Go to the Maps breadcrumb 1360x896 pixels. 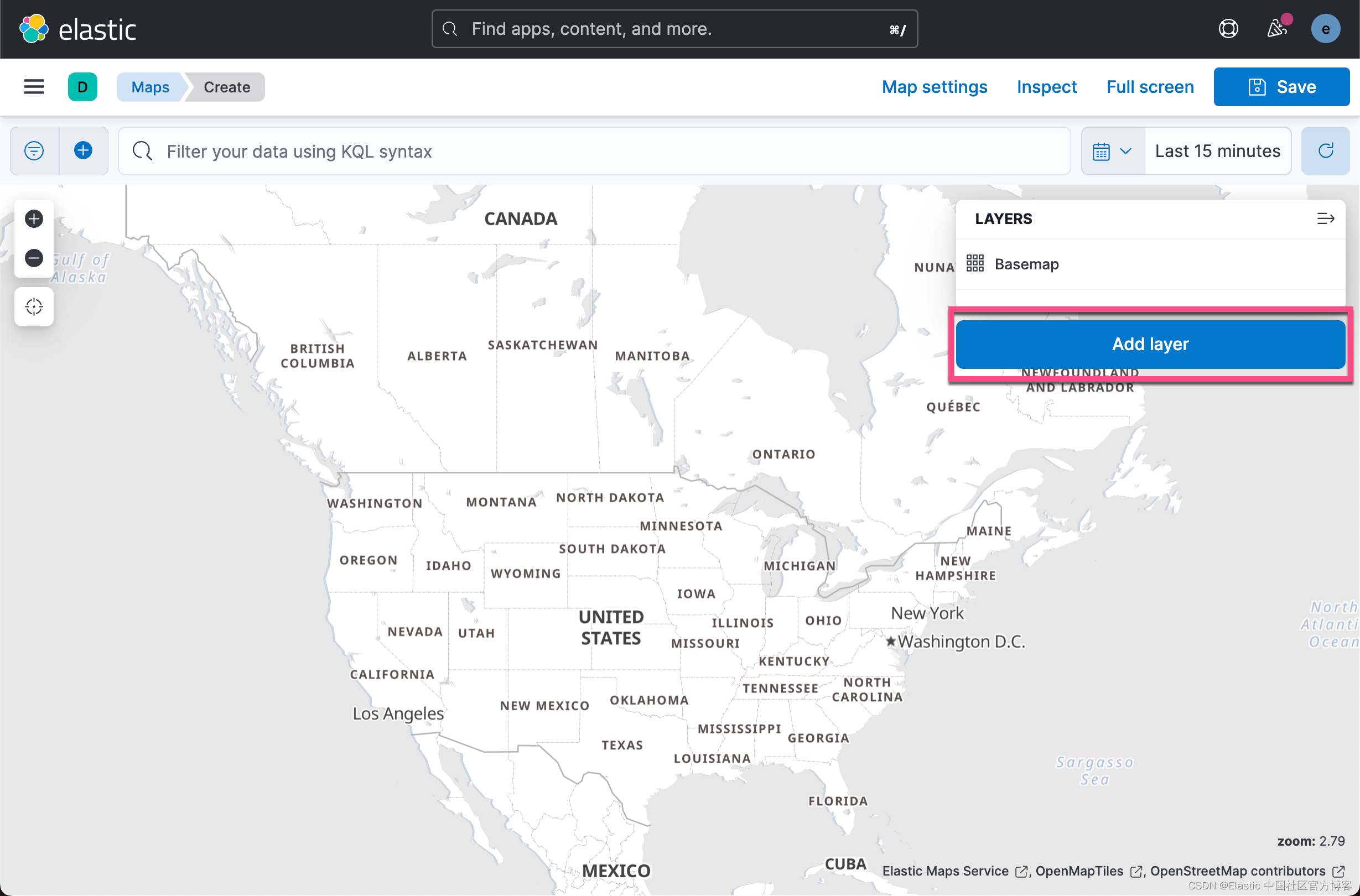pos(150,87)
